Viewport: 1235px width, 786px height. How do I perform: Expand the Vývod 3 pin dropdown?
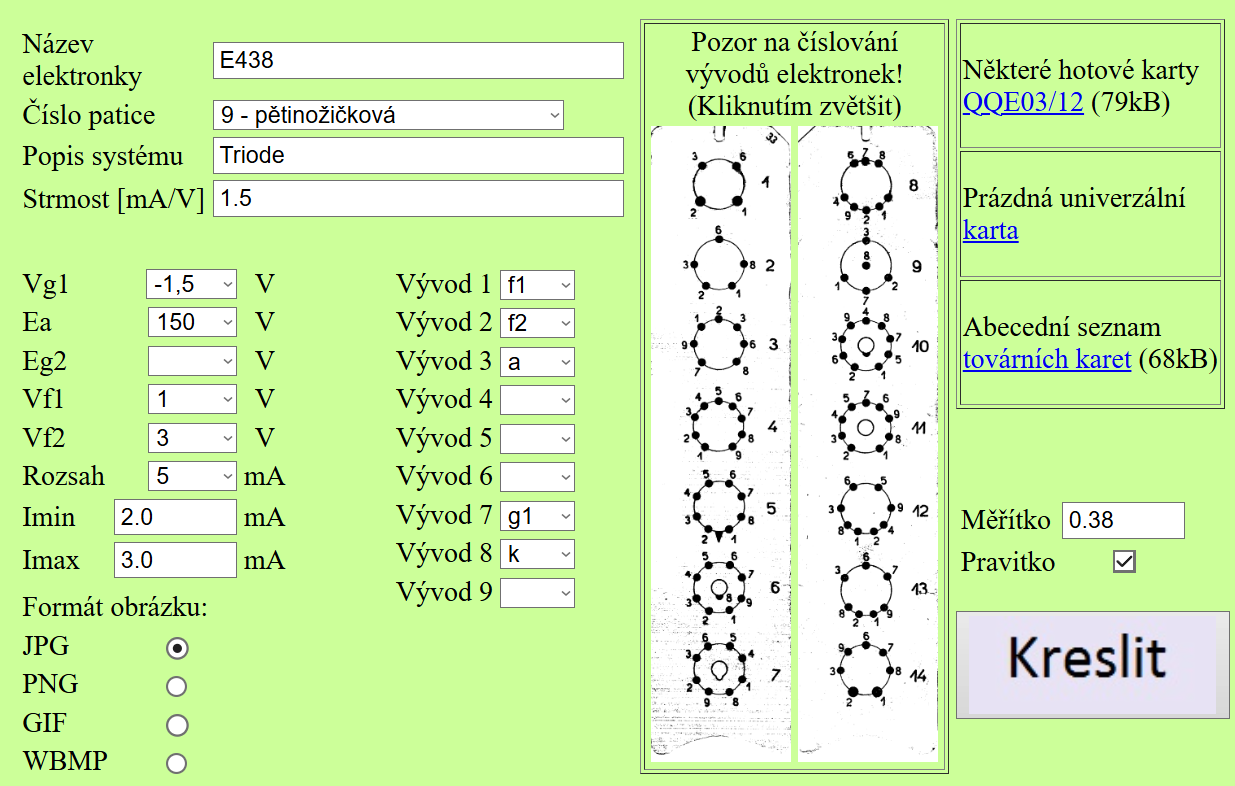click(x=537, y=362)
